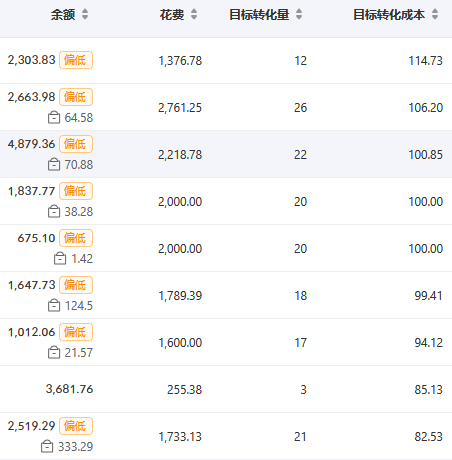Viewport: 452px width, 460px height.
Task: Click conversion cost 99.41
Action: coord(428,296)
